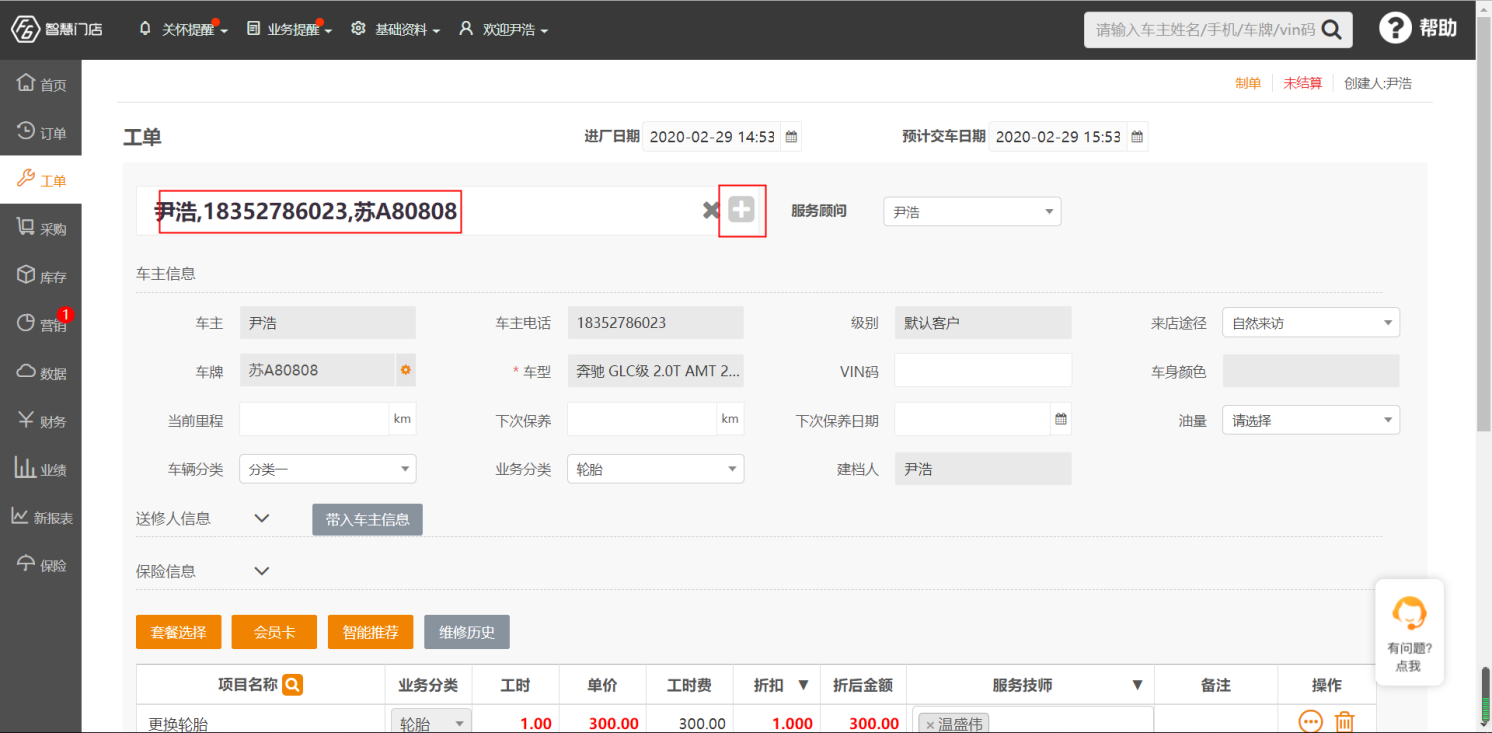Image resolution: width=1492 pixels, height=733 pixels.
Task: Open calendar icon for 下次保养日期
Action: coord(1061,419)
